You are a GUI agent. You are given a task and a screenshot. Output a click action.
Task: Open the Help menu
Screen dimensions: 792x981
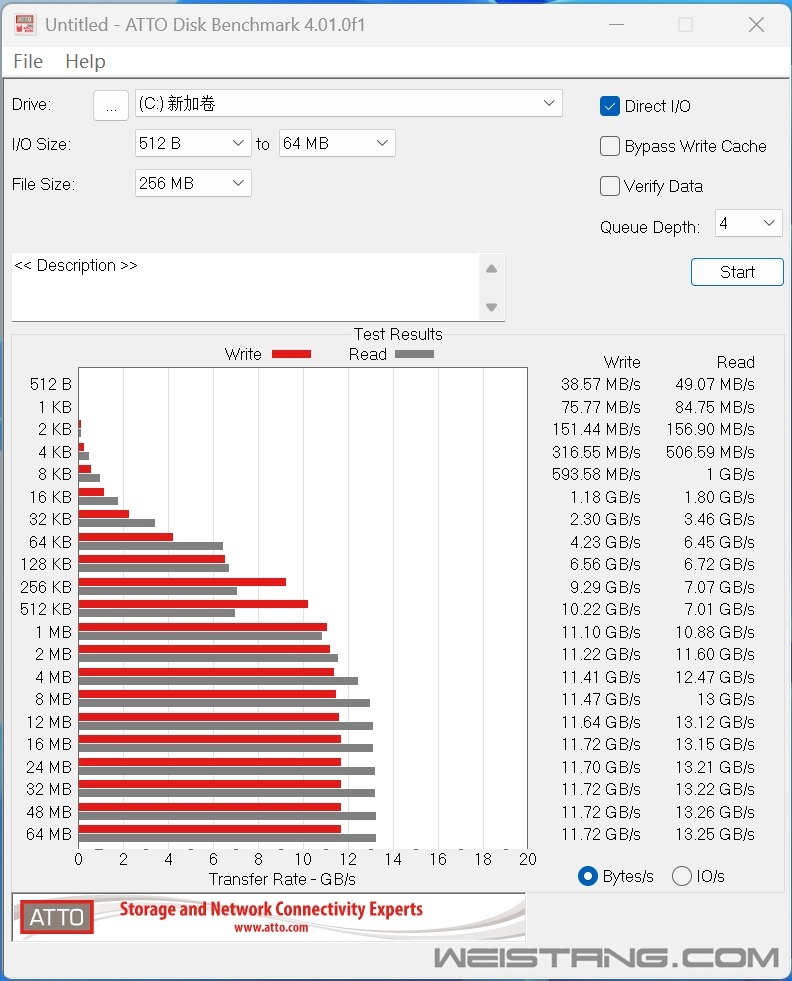(x=85, y=62)
